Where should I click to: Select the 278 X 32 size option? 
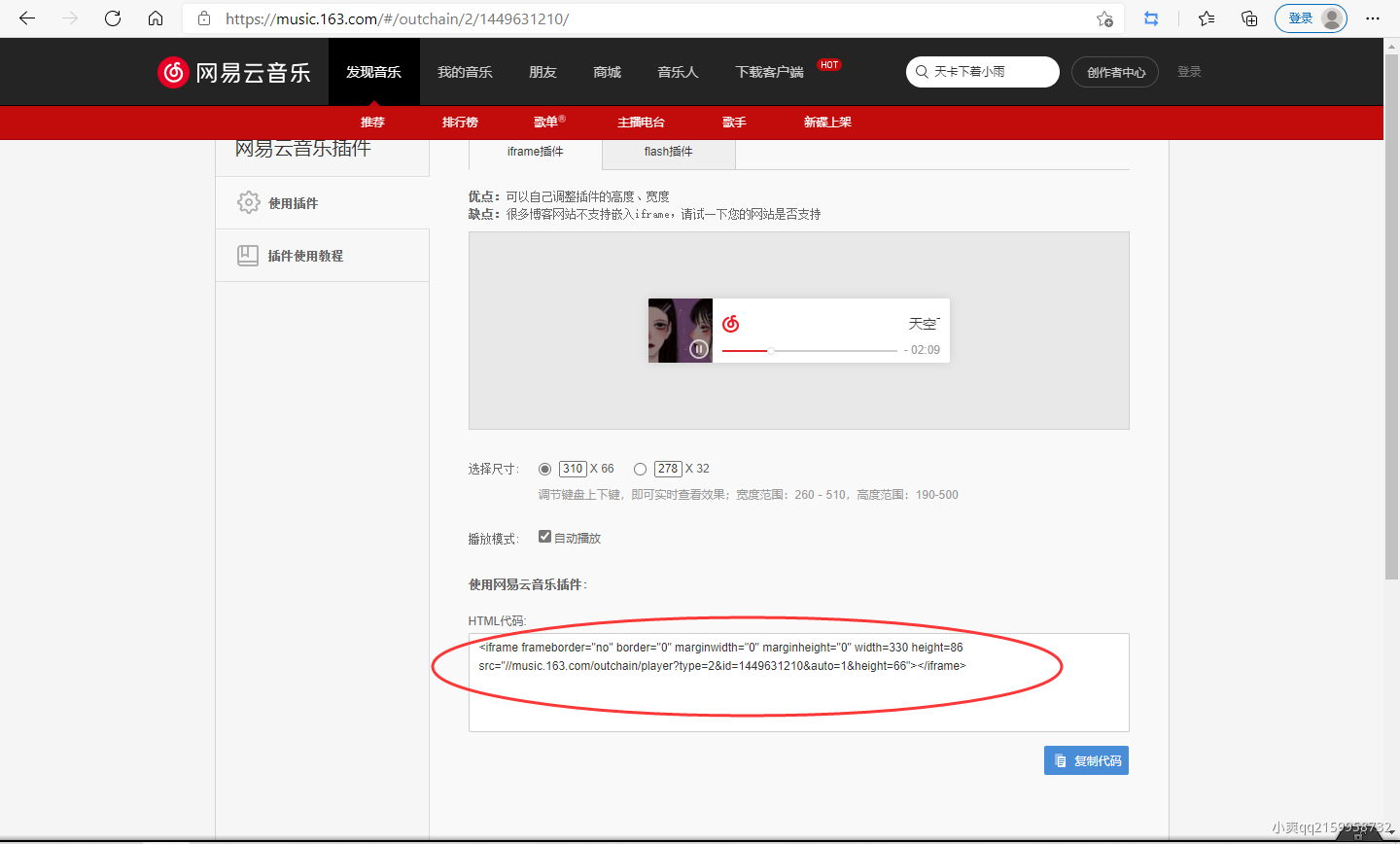click(640, 469)
